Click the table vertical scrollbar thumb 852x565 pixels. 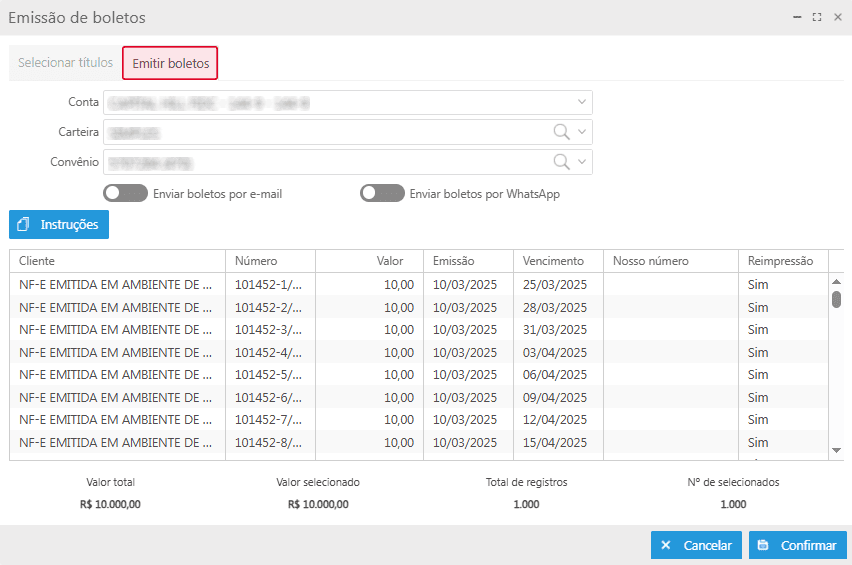(x=836, y=299)
